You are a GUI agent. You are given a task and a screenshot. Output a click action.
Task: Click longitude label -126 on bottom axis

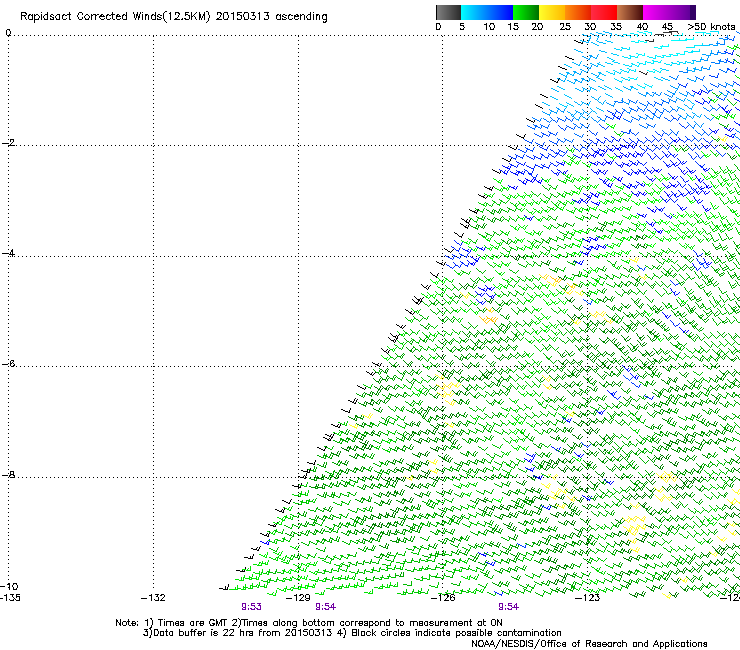[x=443, y=598]
